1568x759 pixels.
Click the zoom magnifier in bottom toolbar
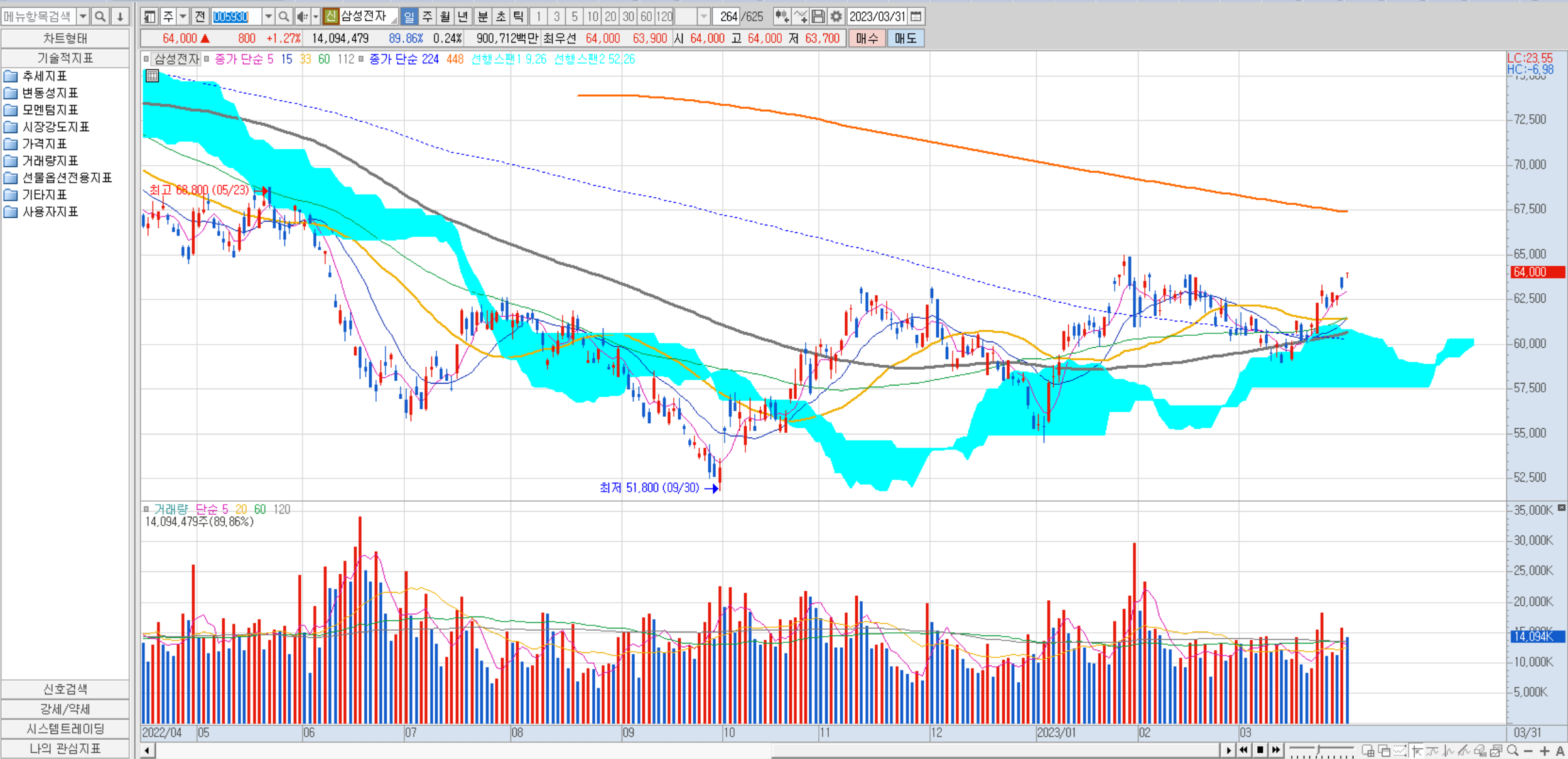pos(1512,750)
